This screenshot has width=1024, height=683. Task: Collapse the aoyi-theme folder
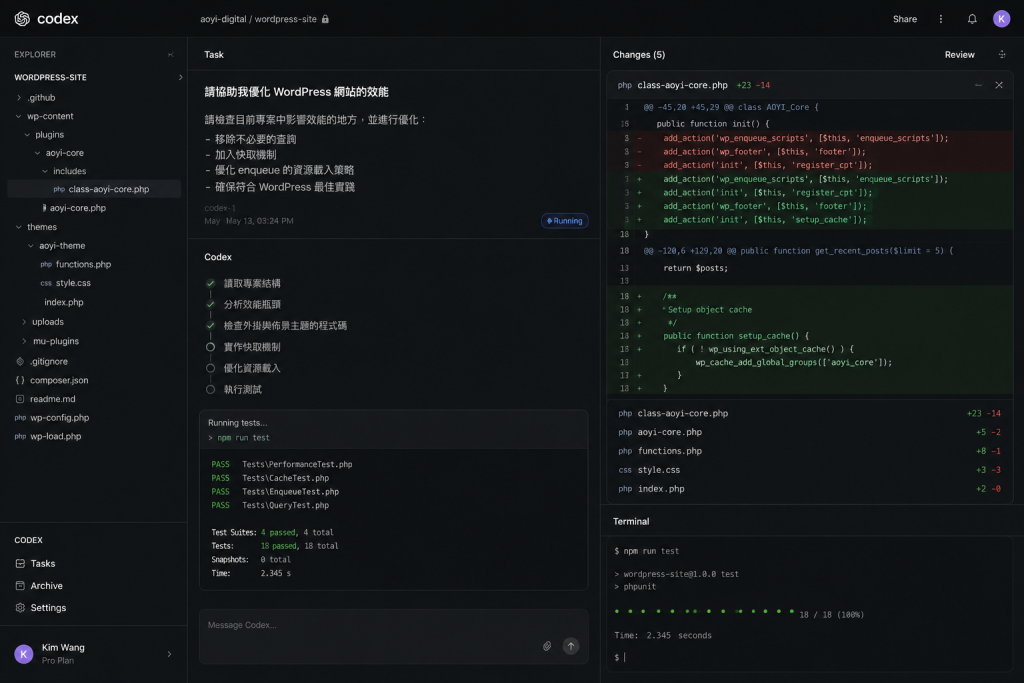point(31,246)
